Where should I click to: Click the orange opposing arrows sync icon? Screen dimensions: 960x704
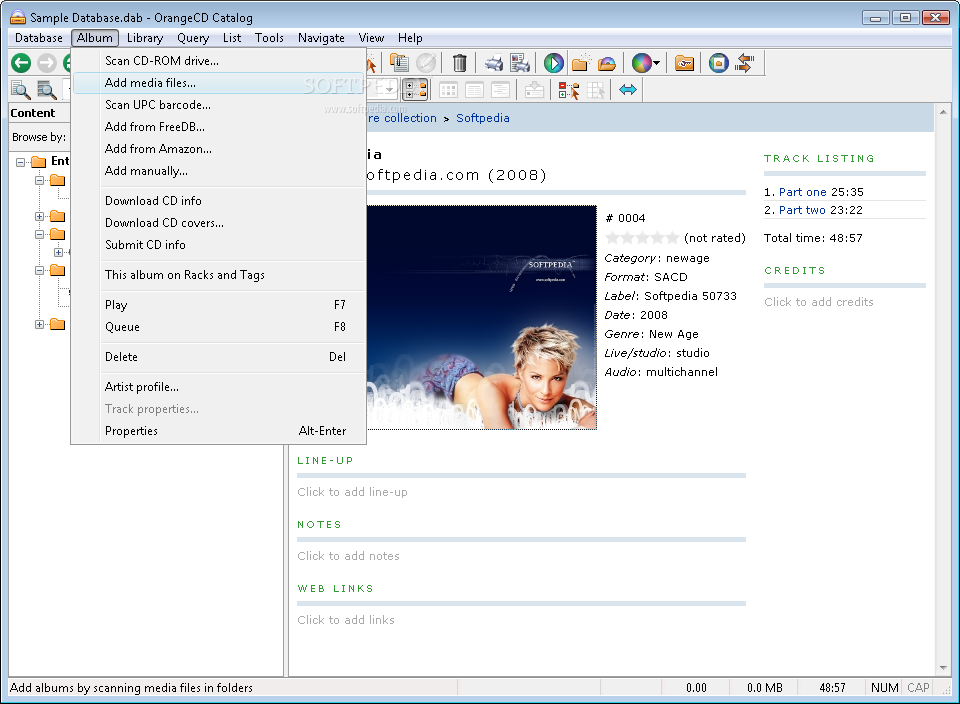[x=745, y=63]
